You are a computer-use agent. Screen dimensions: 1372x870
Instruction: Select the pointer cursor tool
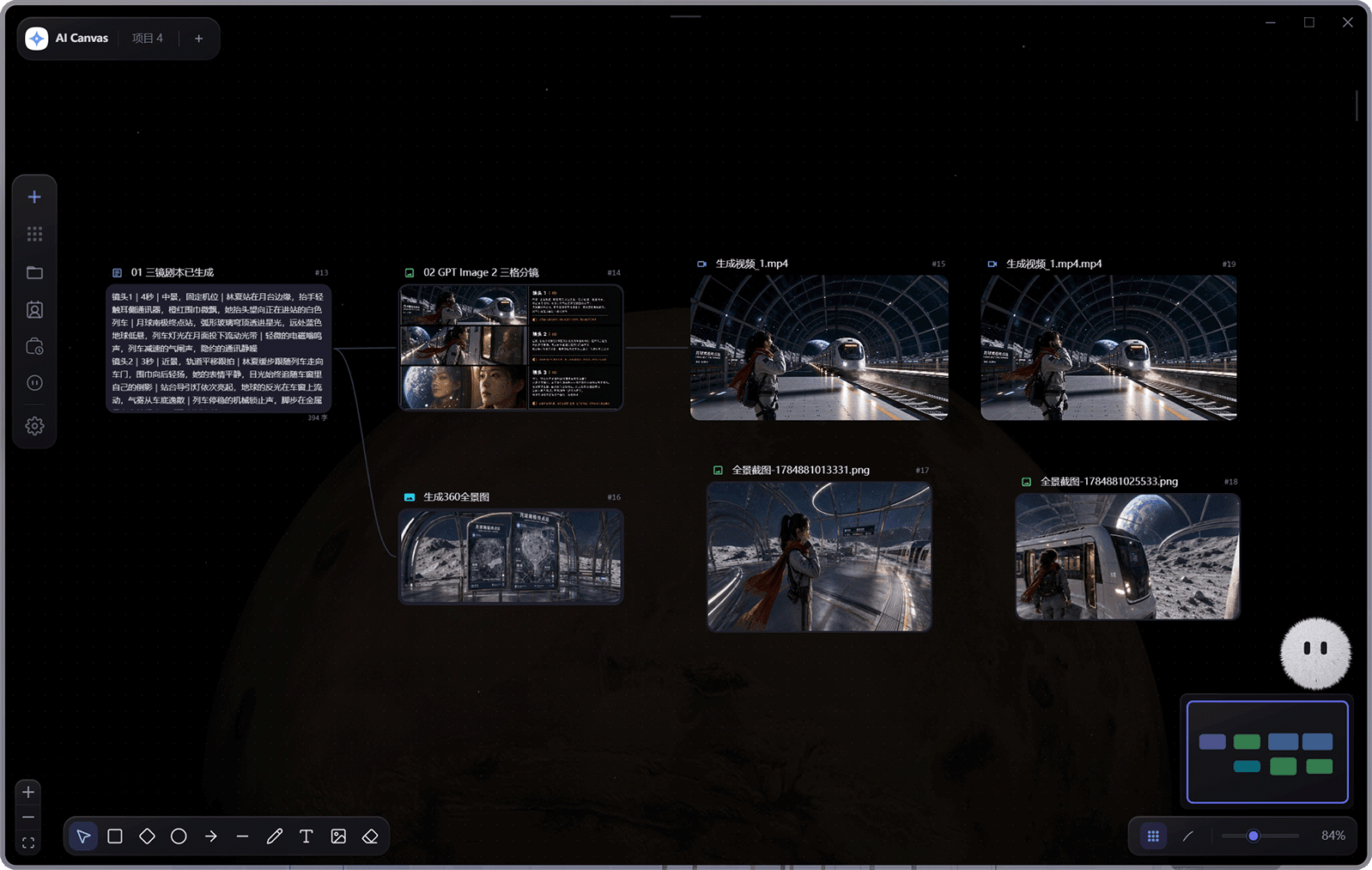pos(83,837)
